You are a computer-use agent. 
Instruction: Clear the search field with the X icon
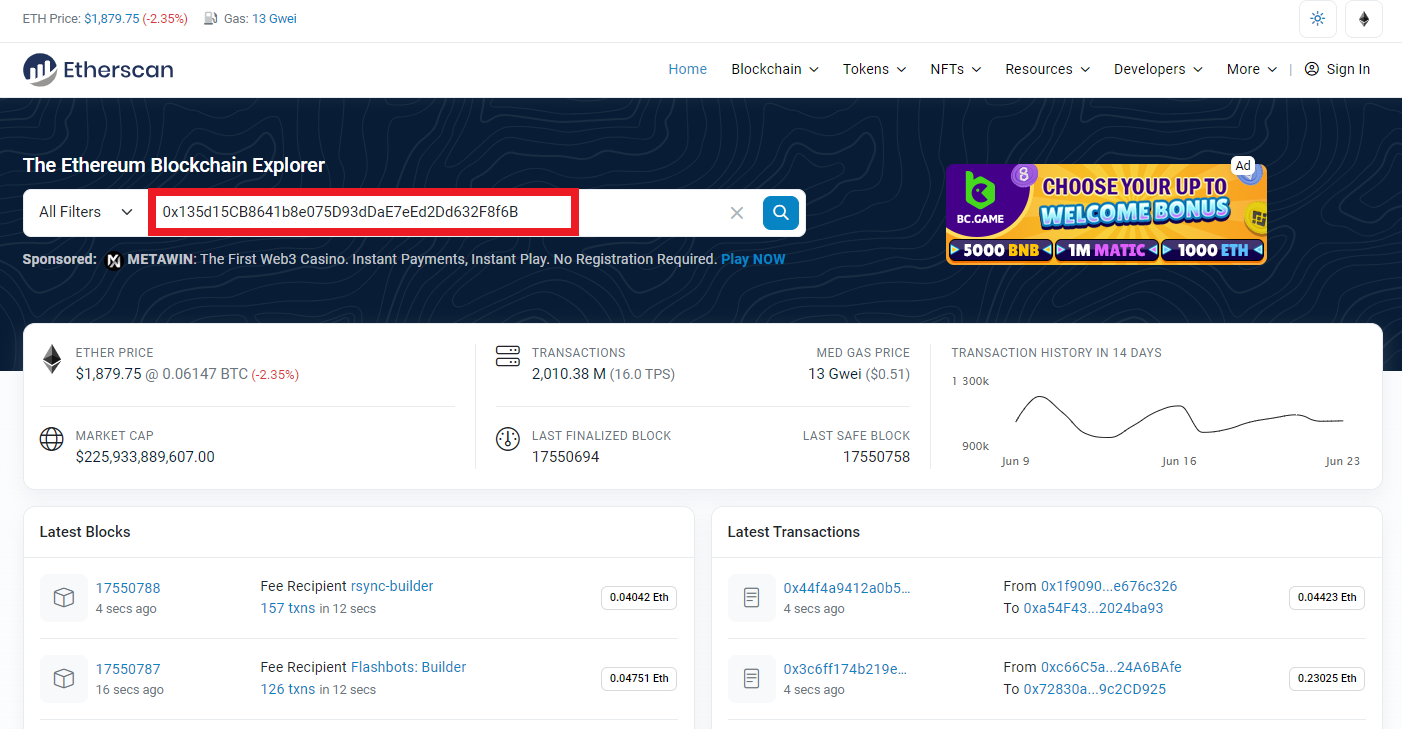point(737,212)
